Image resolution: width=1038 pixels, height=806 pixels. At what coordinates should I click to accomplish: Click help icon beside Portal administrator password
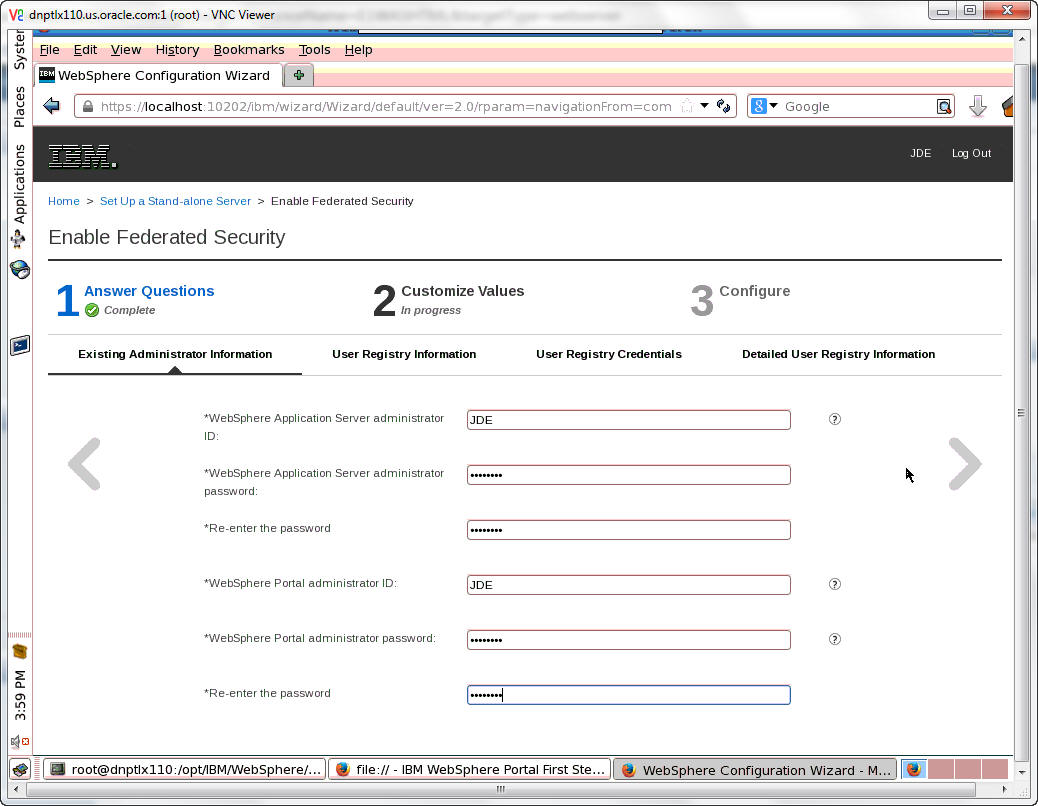835,639
